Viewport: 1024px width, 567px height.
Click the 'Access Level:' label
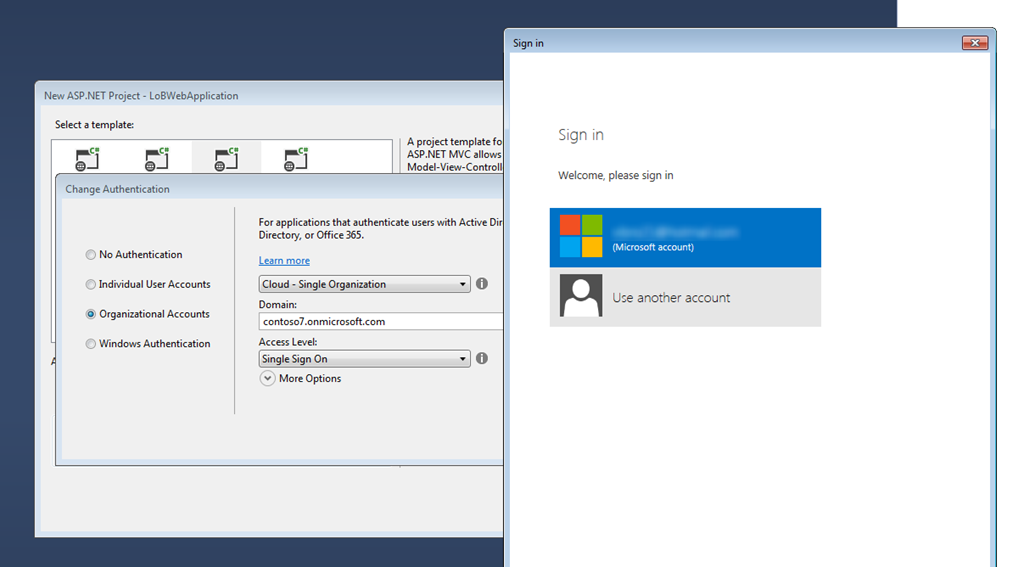pos(287,342)
